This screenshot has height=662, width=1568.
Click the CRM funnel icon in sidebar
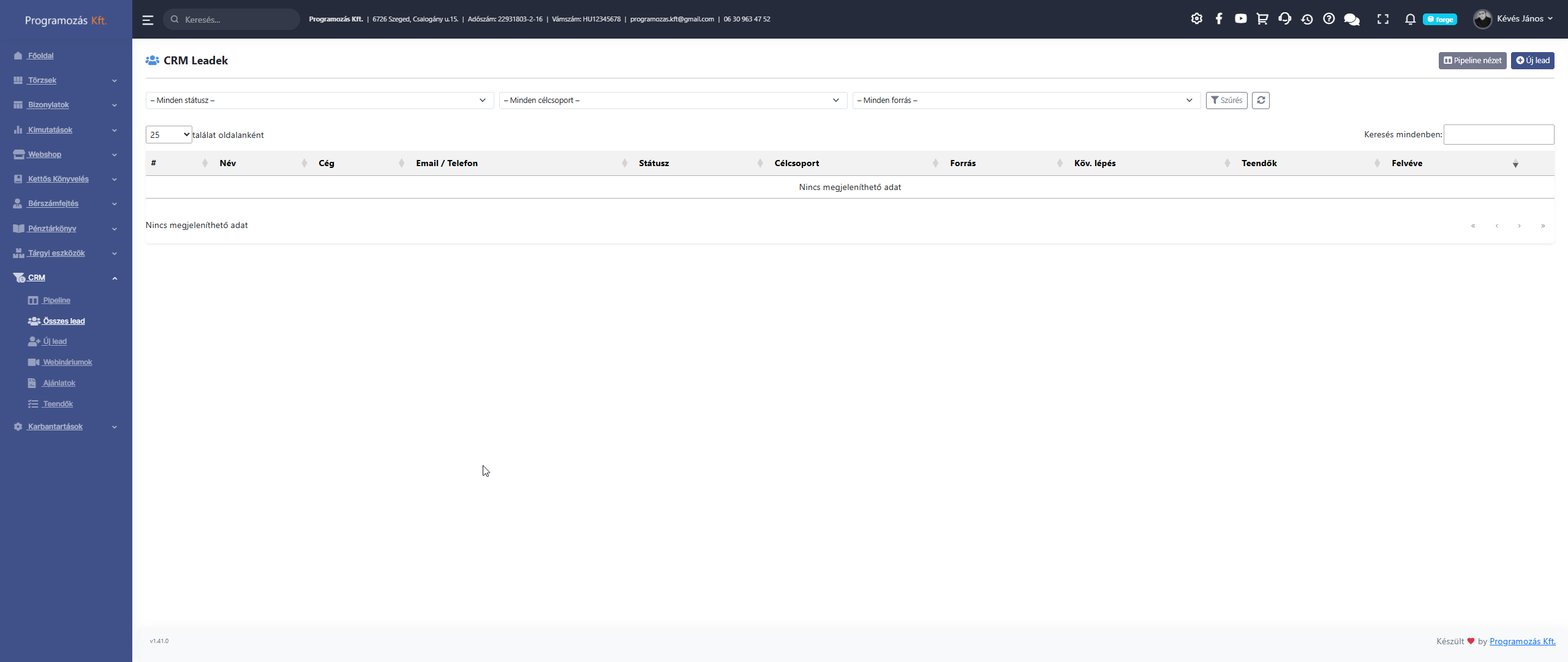tap(19, 278)
